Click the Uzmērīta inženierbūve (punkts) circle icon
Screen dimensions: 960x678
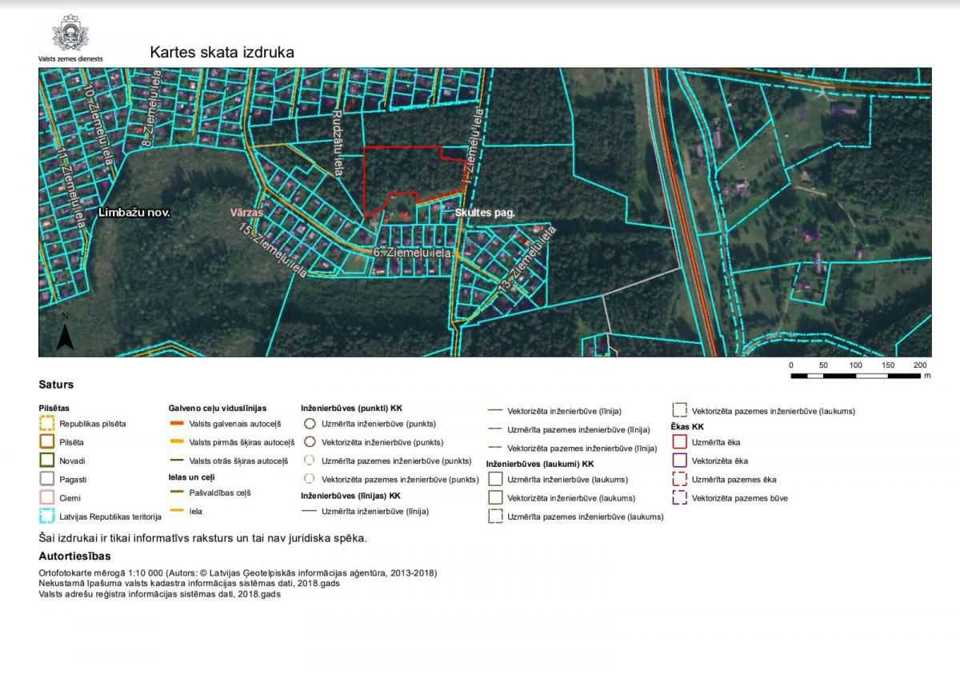click(310, 423)
